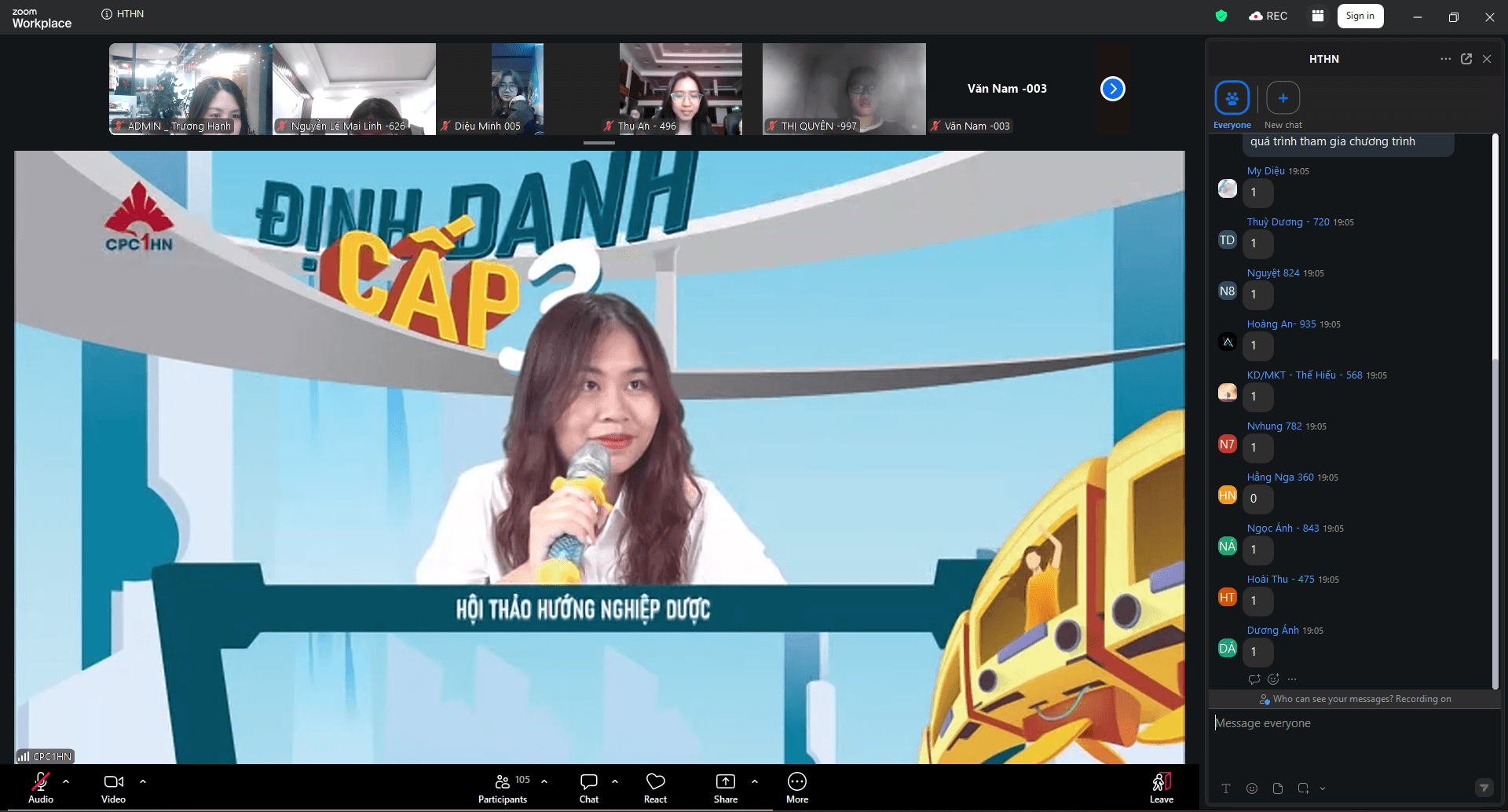Add emoji reaction to Dương Ánh's message
Image resolution: width=1508 pixels, height=812 pixels.
click(1273, 679)
